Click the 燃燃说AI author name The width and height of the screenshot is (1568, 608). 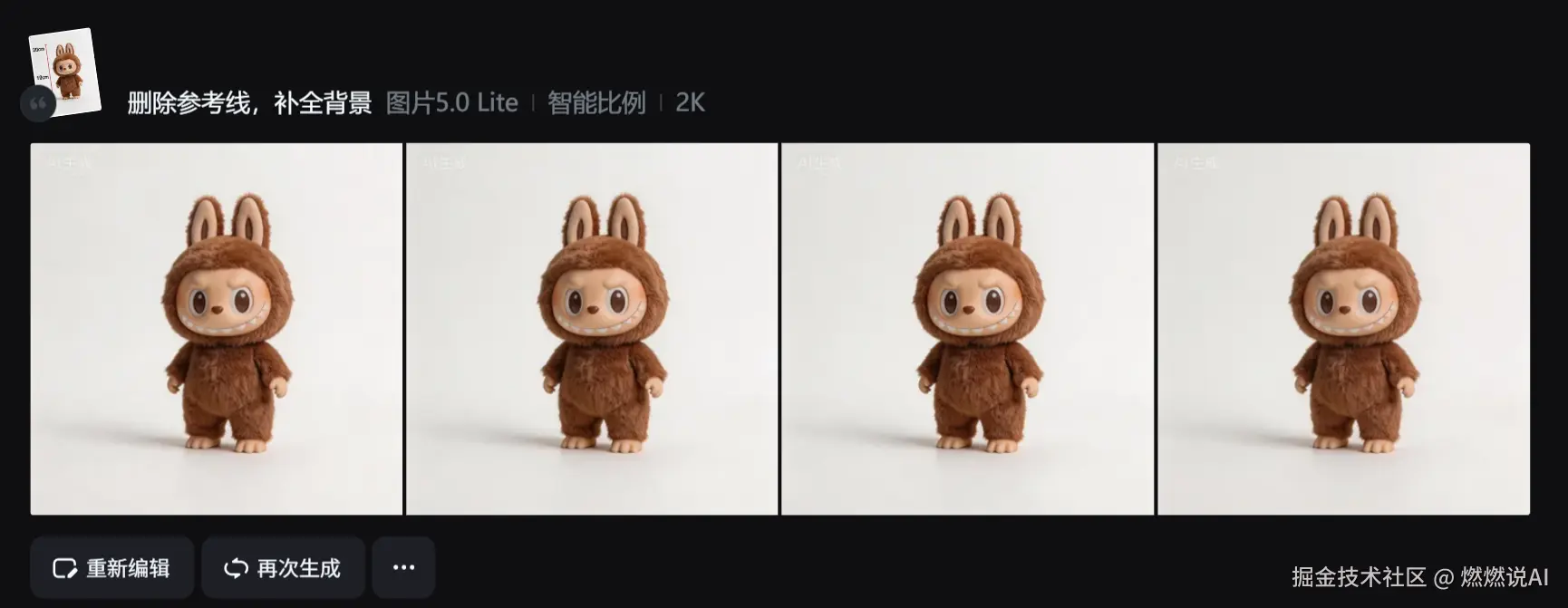[x=1505, y=576]
